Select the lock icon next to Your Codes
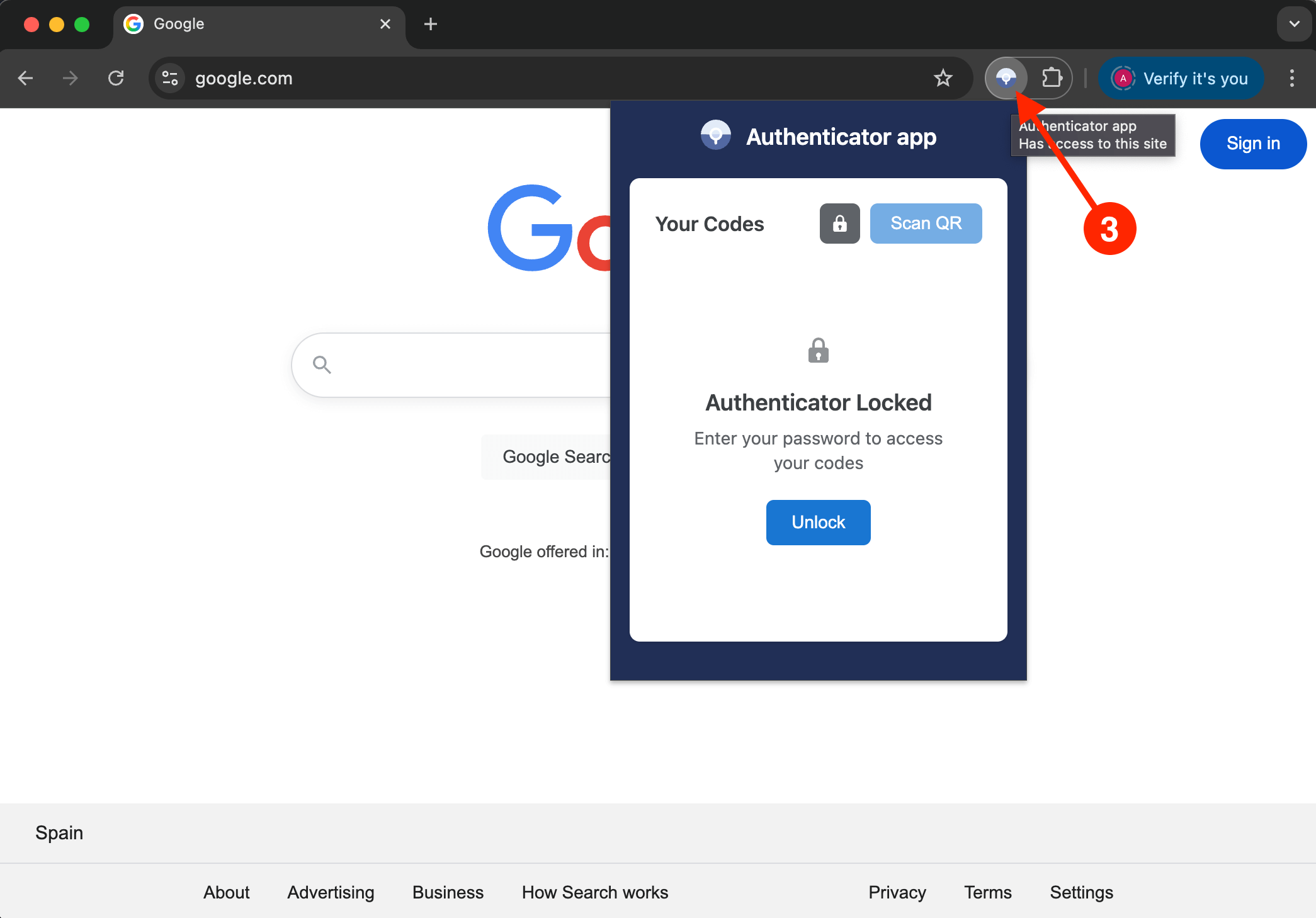1316x918 pixels. (x=839, y=224)
